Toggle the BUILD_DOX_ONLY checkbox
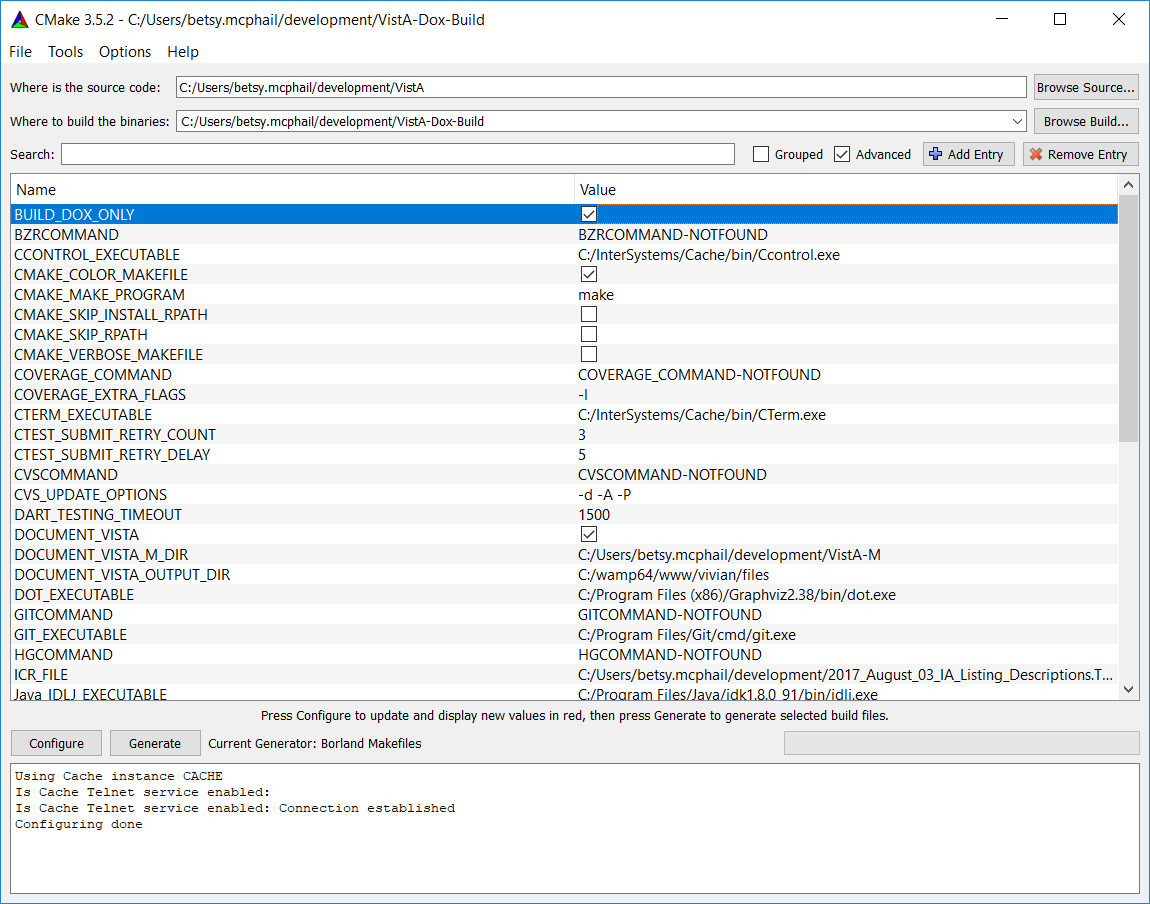The width and height of the screenshot is (1150, 904). (589, 214)
